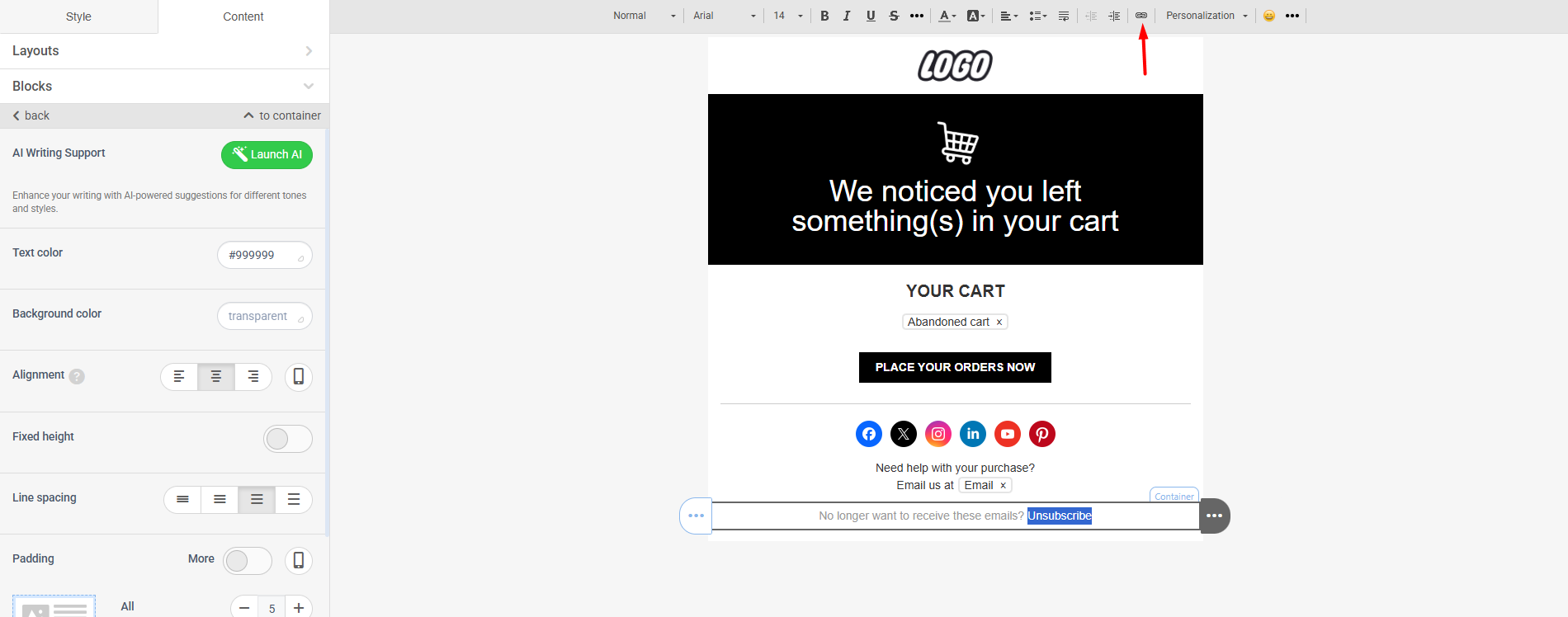Apply strikethrough to selected text
Image resolution: width=1568 pixels, height=617 pixels.
[894, 16]
